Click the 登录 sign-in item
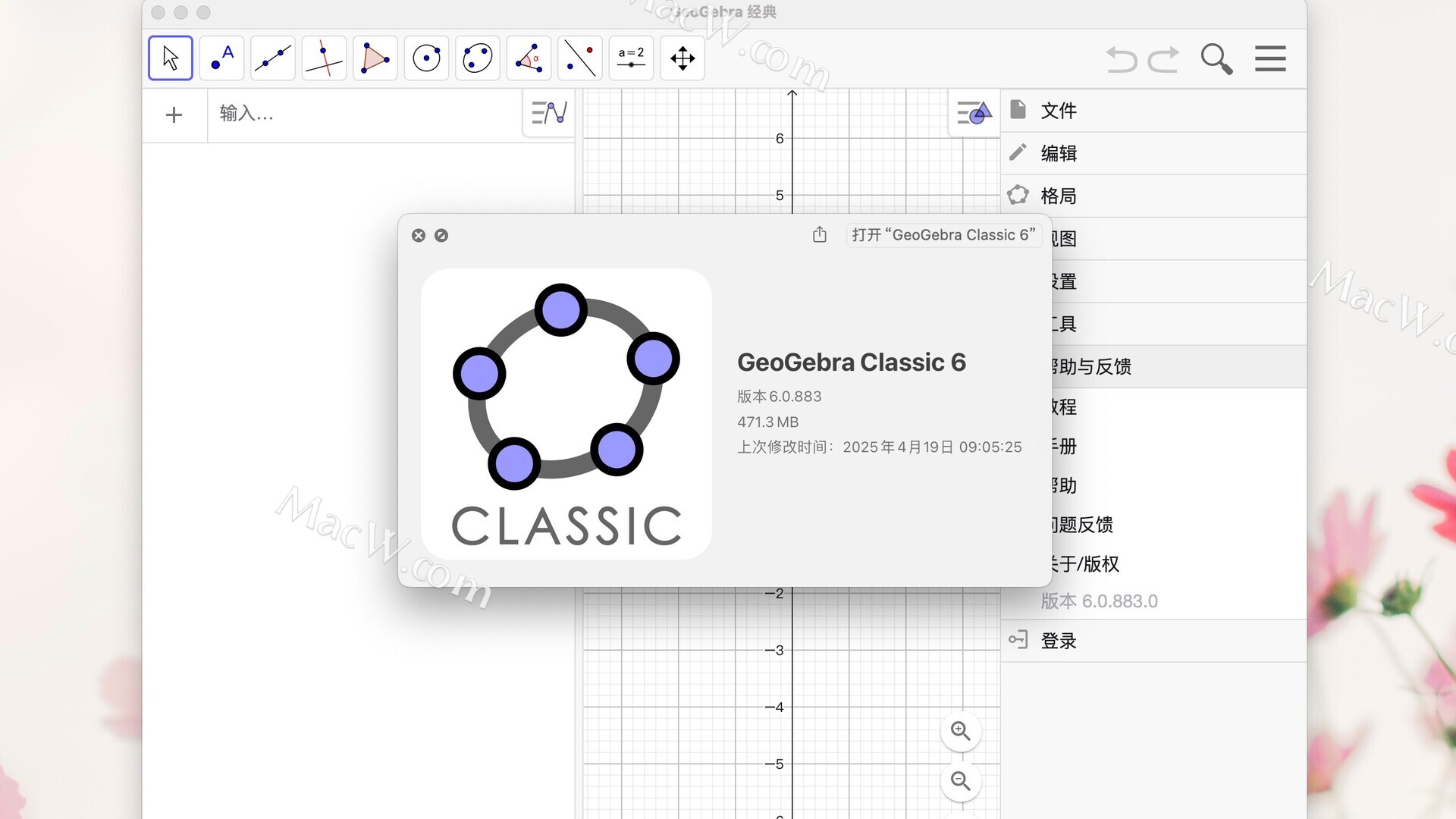 tap(1153, 641)
